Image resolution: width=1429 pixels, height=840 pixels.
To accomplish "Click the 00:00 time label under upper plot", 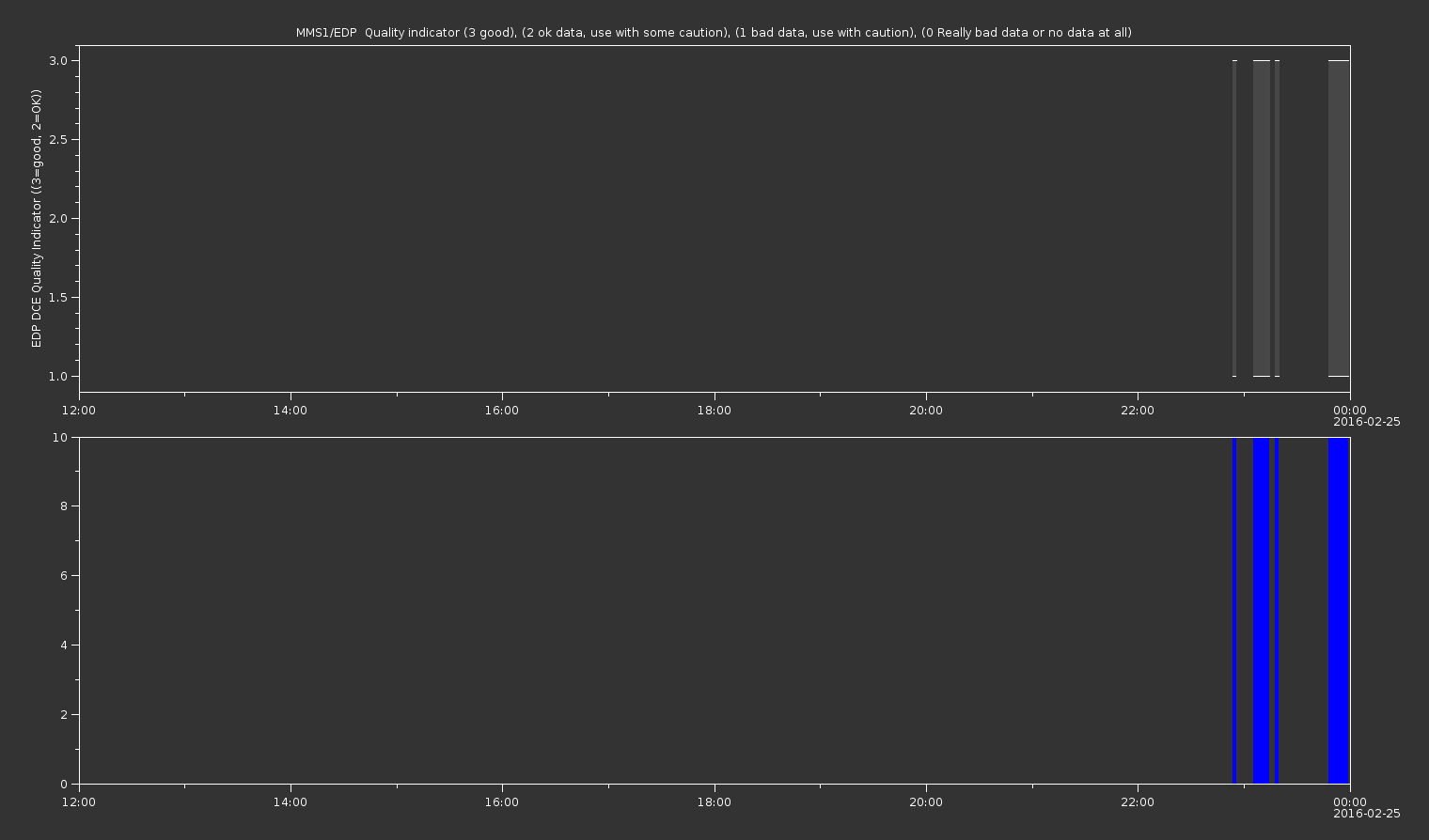I will click(x=1350, y=410).
